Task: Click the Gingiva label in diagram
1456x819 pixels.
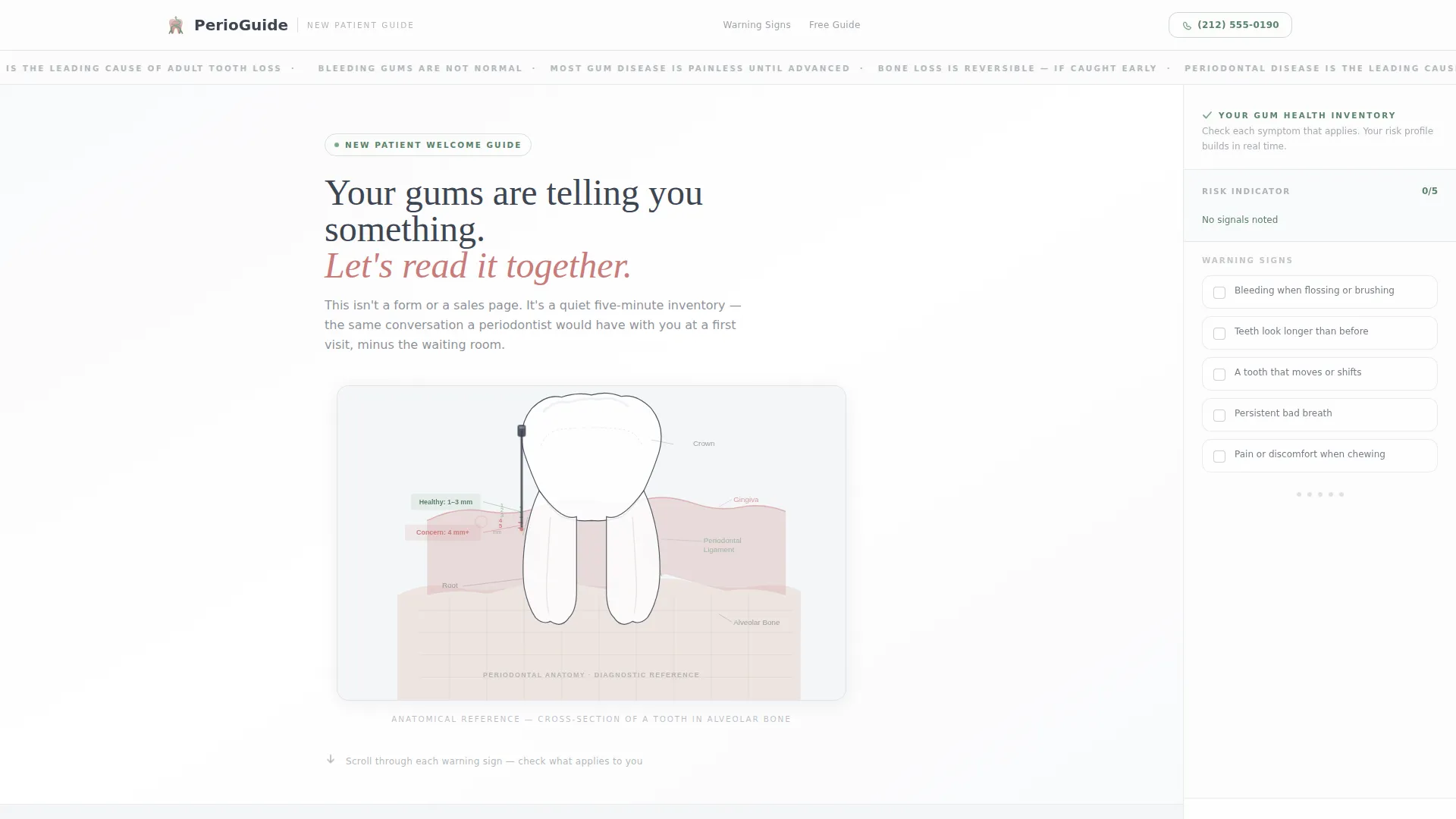Action: [745, 500]
